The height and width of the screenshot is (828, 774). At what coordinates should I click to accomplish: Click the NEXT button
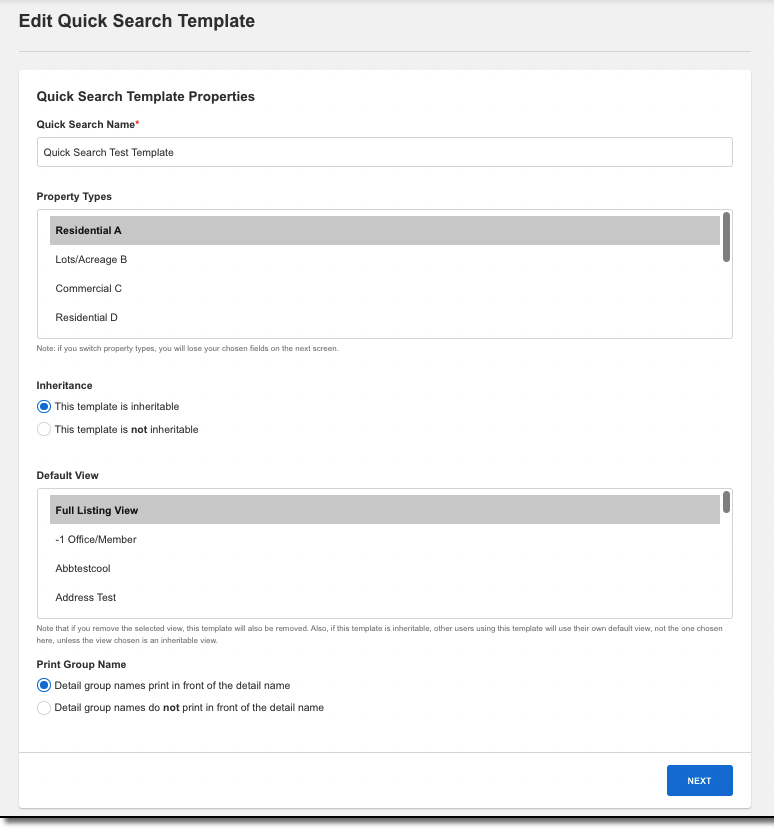699,780
